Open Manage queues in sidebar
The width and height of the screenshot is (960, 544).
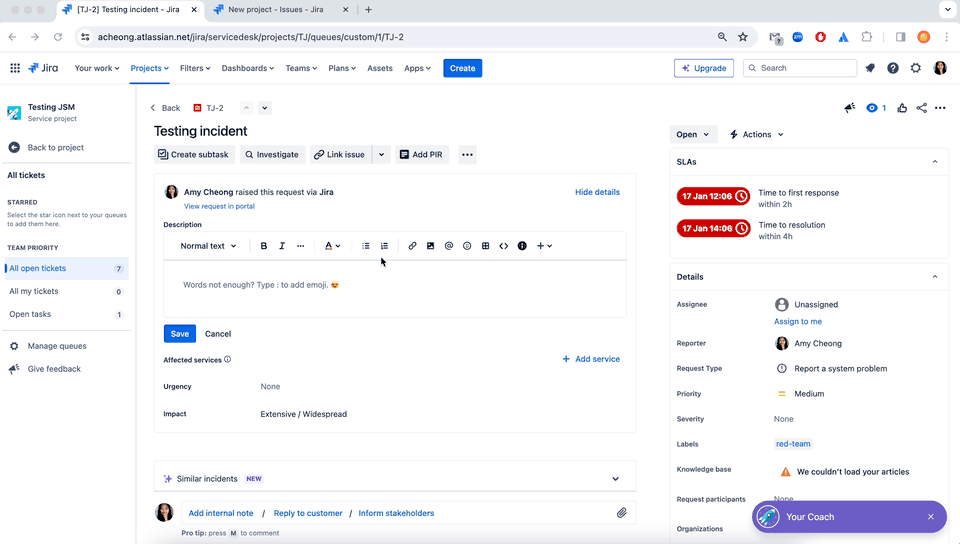point(57,346)
